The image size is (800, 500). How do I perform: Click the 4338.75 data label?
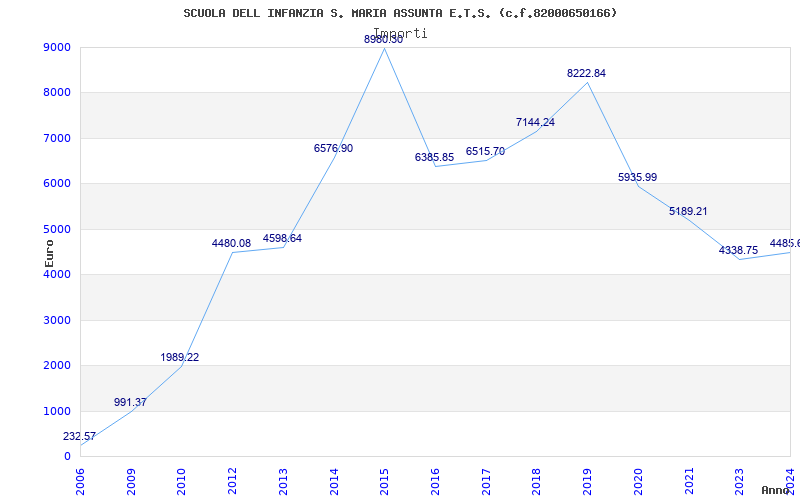[x=738, y=251]
